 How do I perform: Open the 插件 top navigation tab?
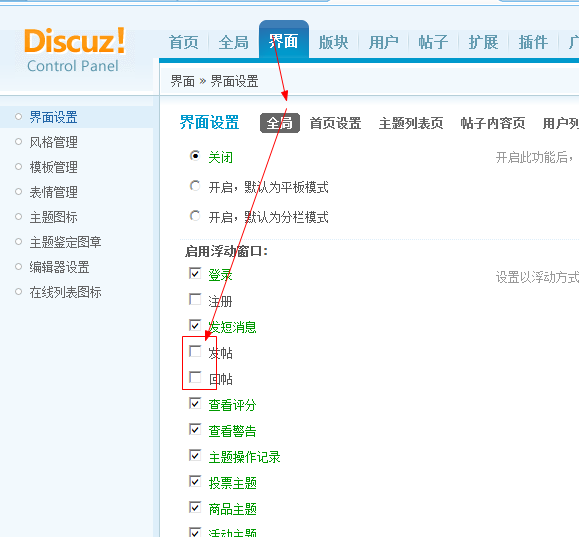[x=533, y=42]
